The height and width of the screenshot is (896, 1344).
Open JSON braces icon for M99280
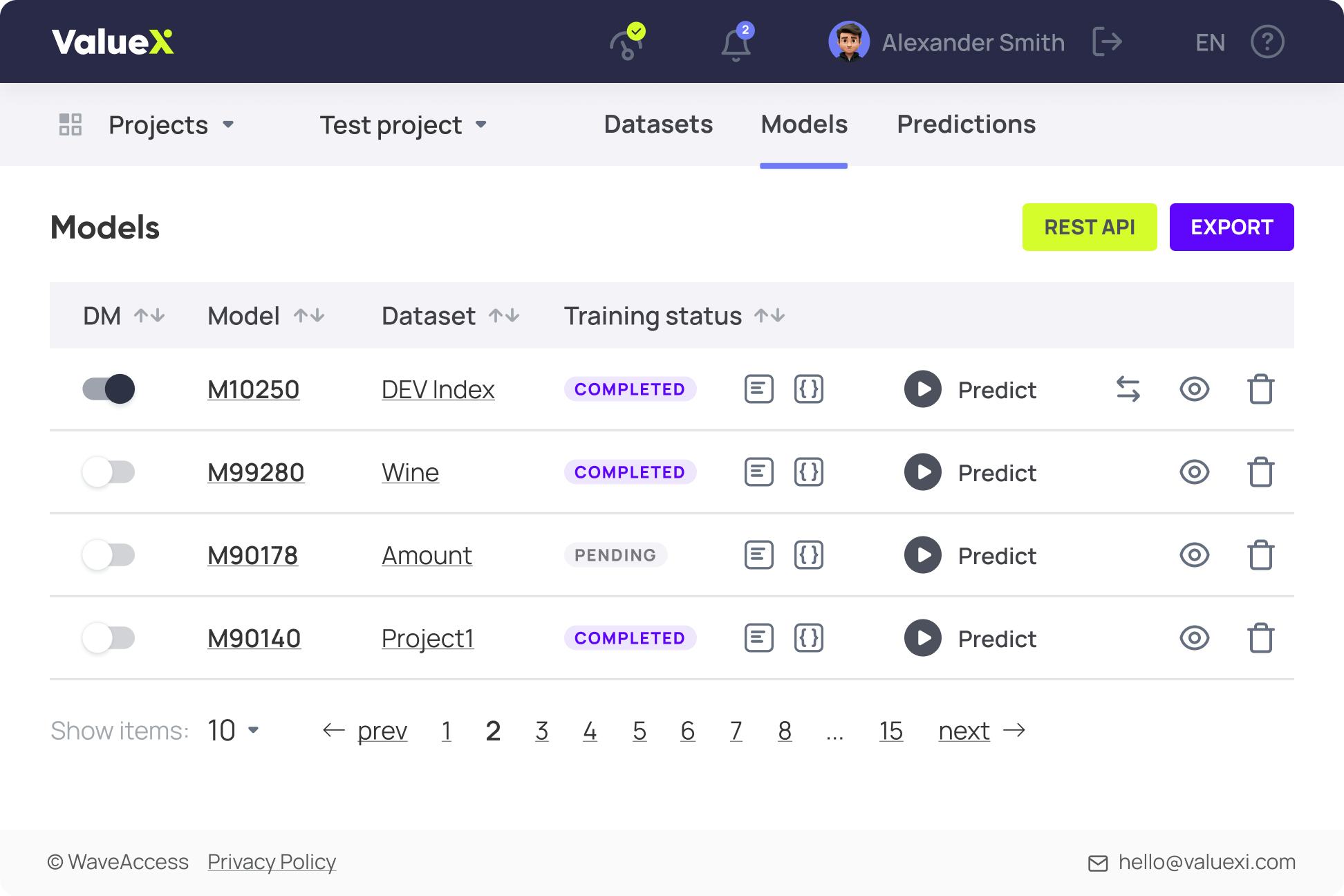[x=809, y=472]
